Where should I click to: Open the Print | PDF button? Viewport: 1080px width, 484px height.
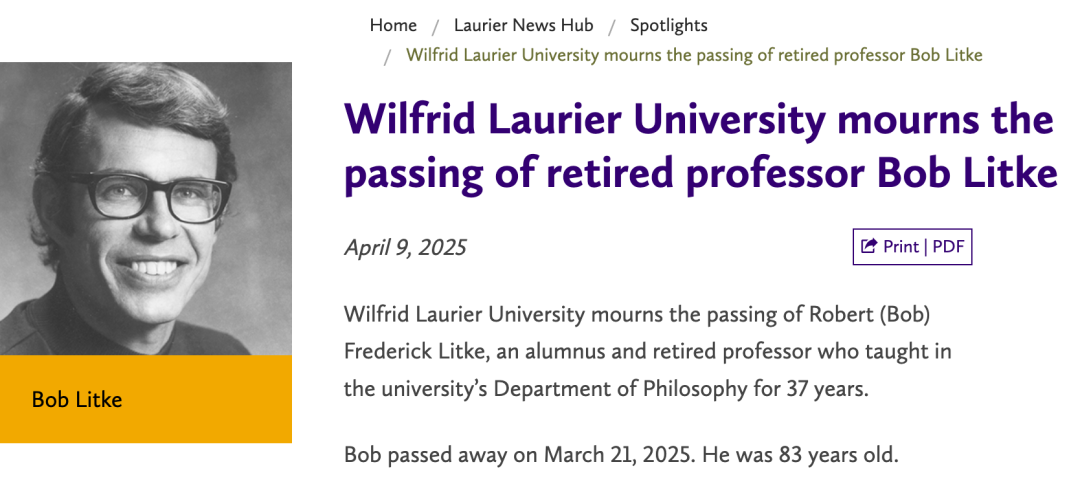tap(912, 246)
